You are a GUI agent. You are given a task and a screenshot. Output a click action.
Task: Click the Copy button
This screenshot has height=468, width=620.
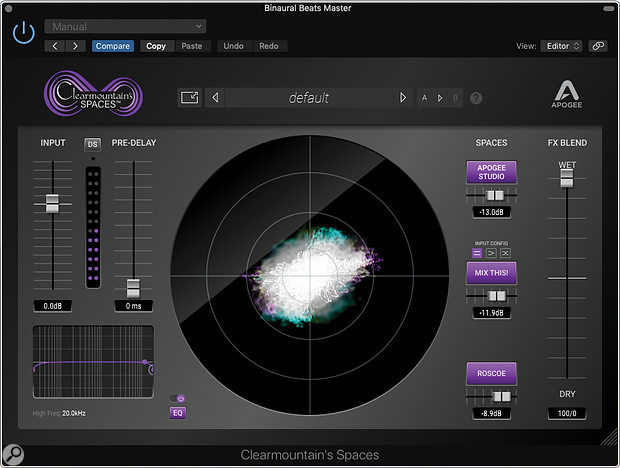coord(156,46)
